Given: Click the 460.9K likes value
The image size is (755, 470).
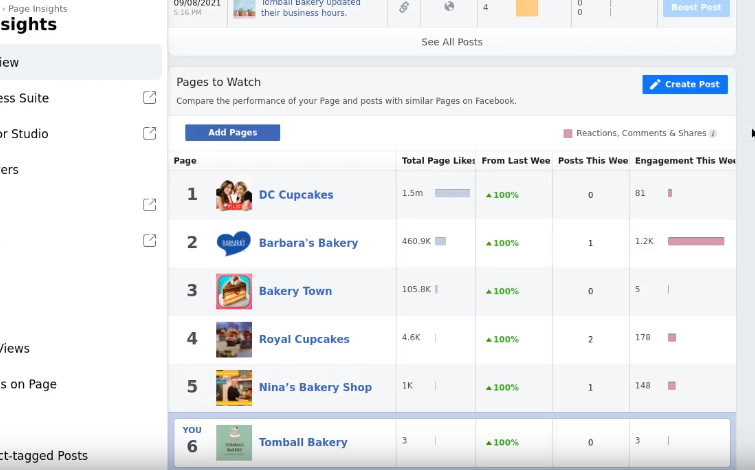Looking at the screenshot, I should [416, 241].
